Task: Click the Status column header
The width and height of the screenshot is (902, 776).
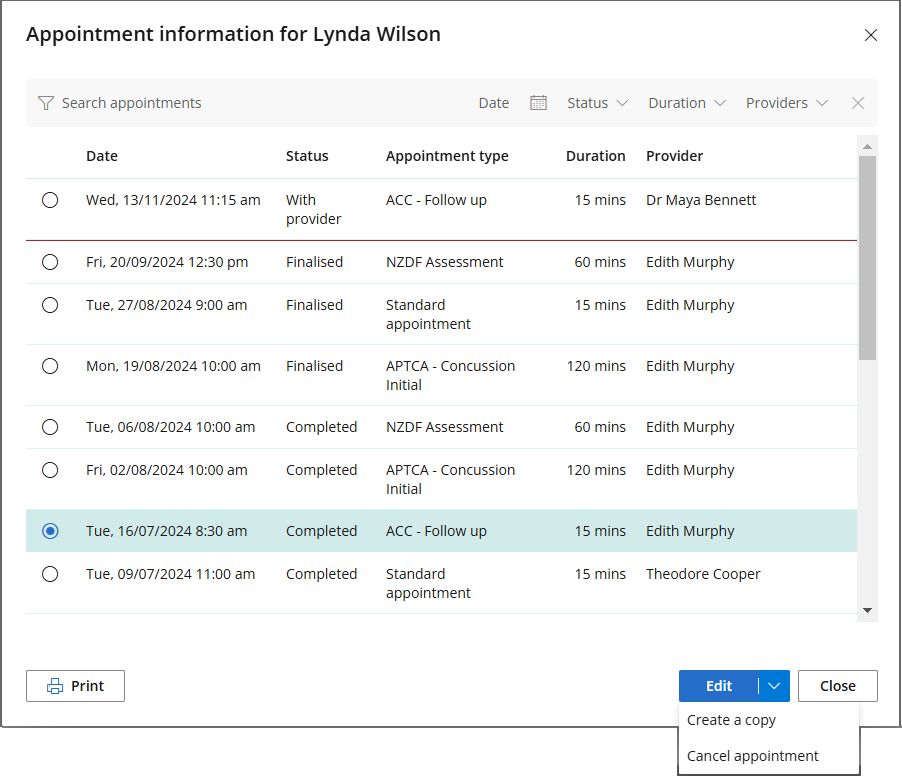Action: tap(307, 156)
